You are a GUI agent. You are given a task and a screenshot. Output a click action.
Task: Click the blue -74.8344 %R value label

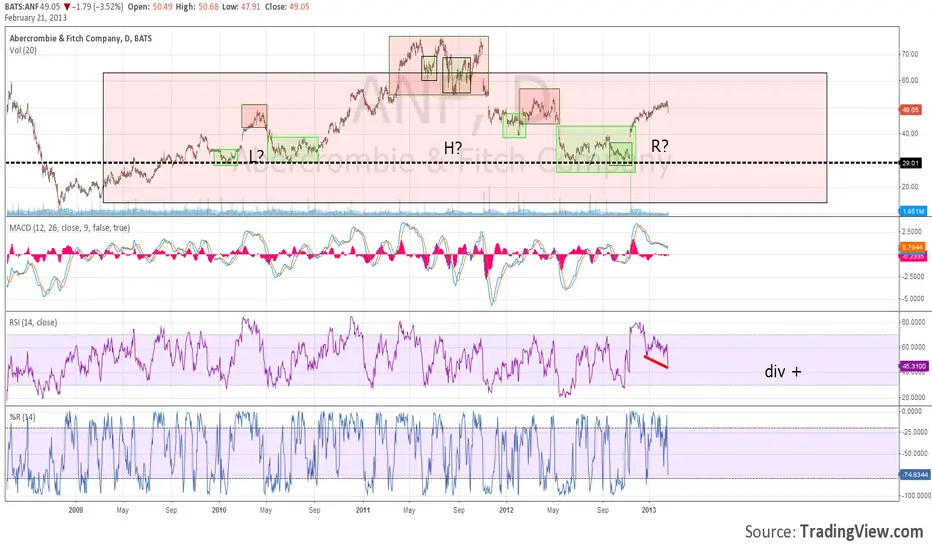click(915, 474)
